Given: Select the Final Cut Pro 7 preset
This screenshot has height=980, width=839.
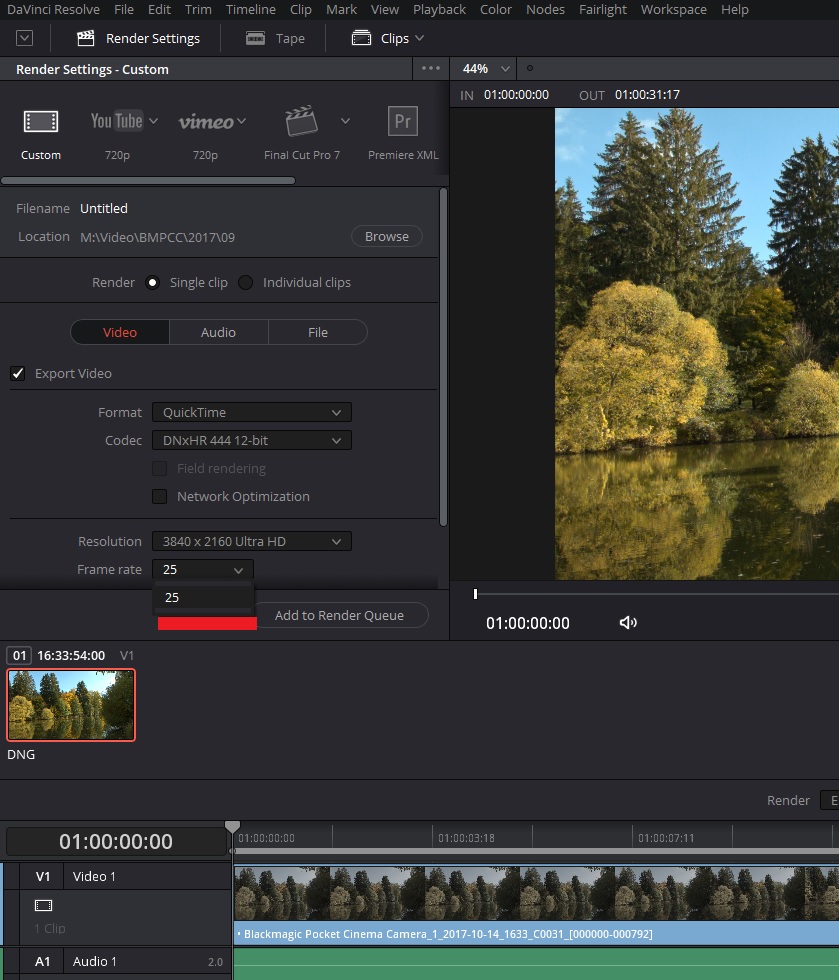Looking at the screenshot, I should (302, 122).
